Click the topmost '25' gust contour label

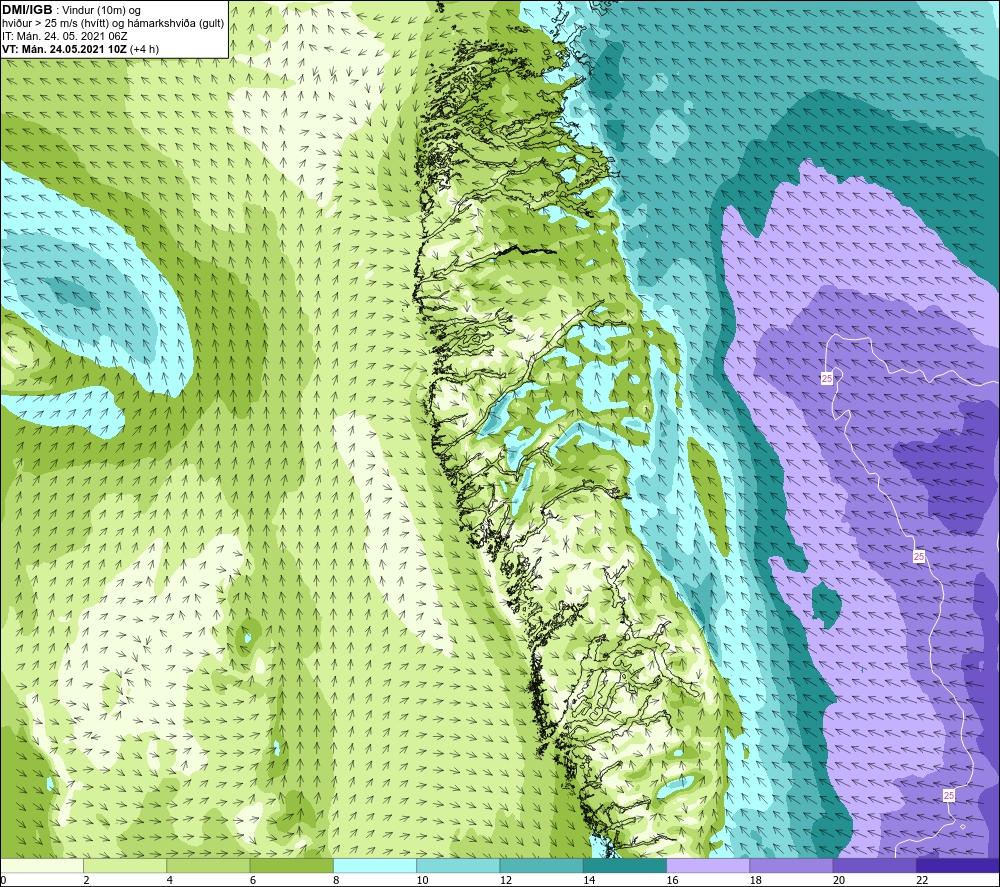pos(827,379)
